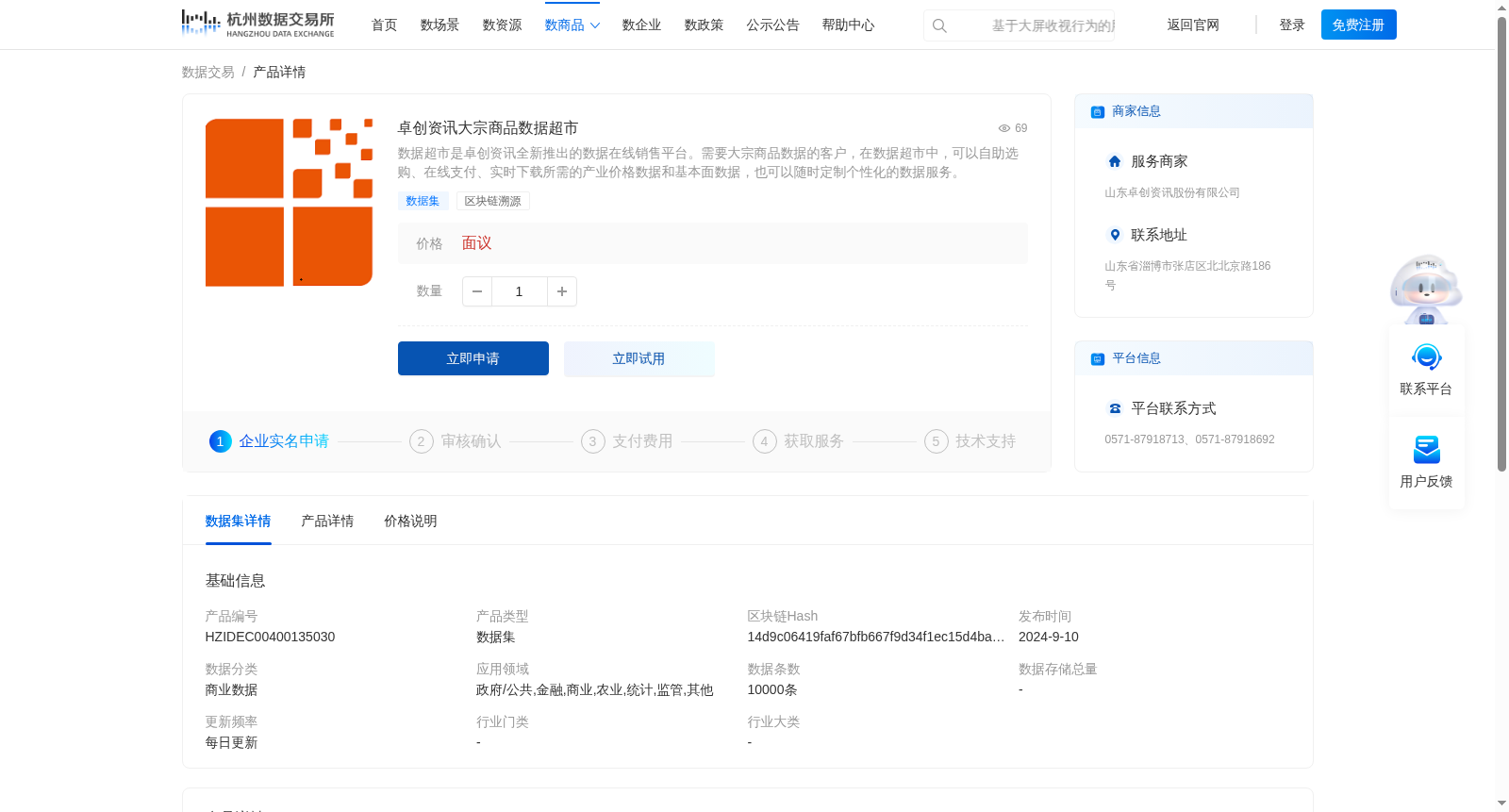Open the 首页 nav item

[x=384, y=25]
